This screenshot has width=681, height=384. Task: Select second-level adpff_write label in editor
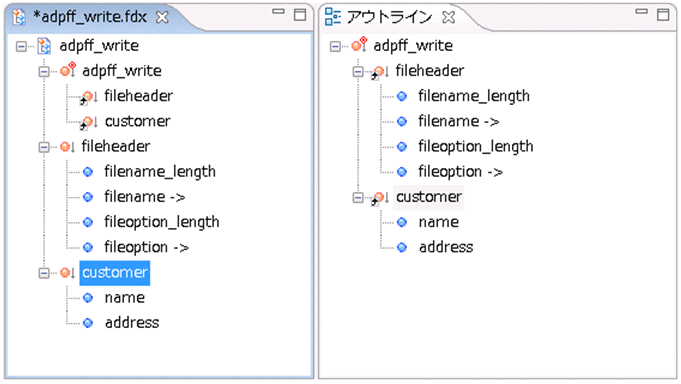(122, 71)
